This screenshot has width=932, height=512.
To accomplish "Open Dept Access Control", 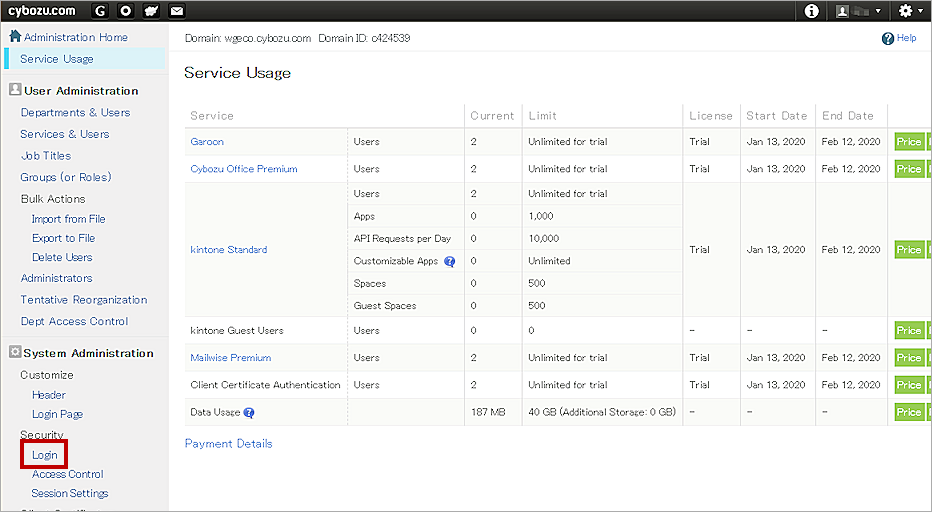I will click(x=74, y=321).
